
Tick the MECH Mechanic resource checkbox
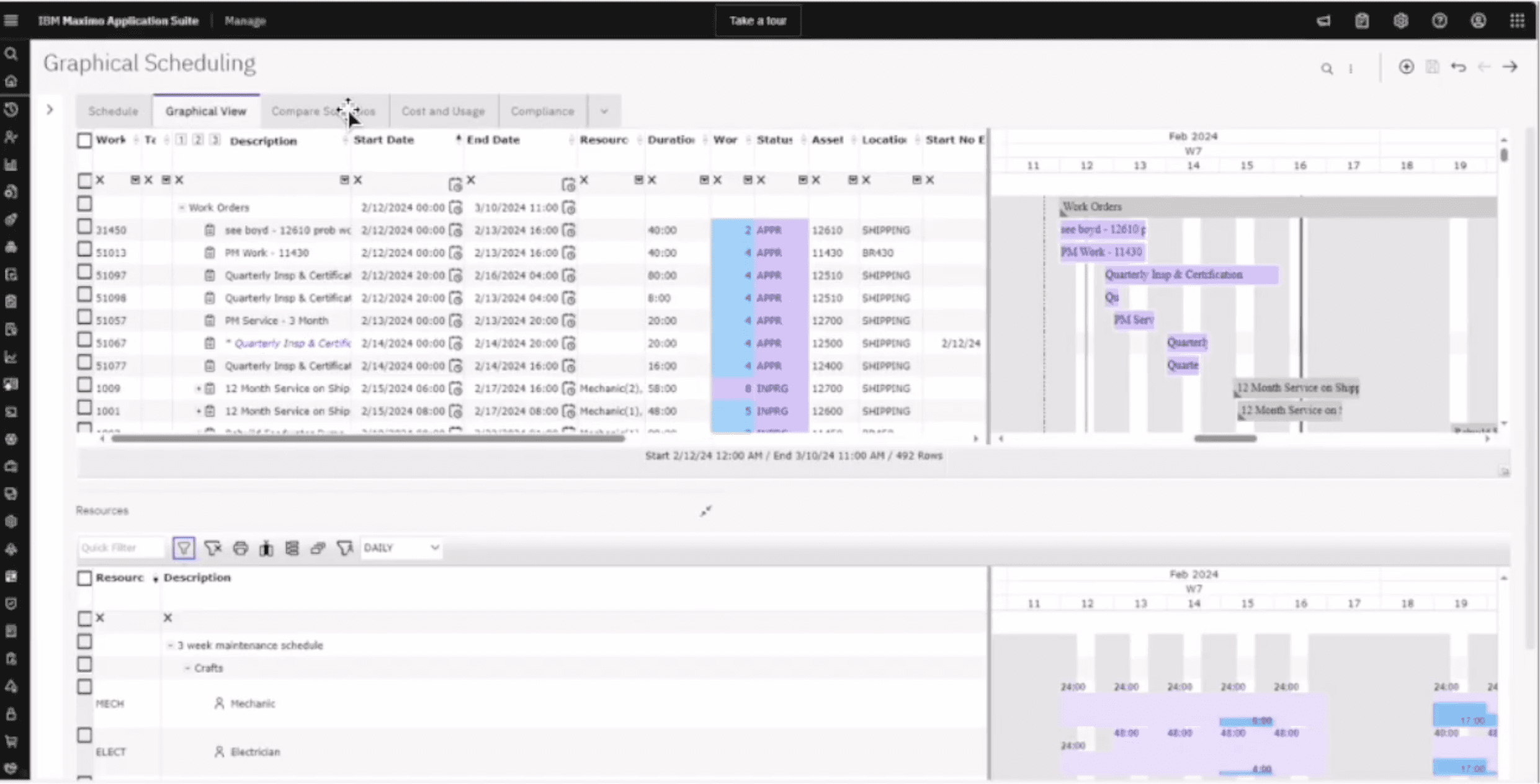pos(84,687)
